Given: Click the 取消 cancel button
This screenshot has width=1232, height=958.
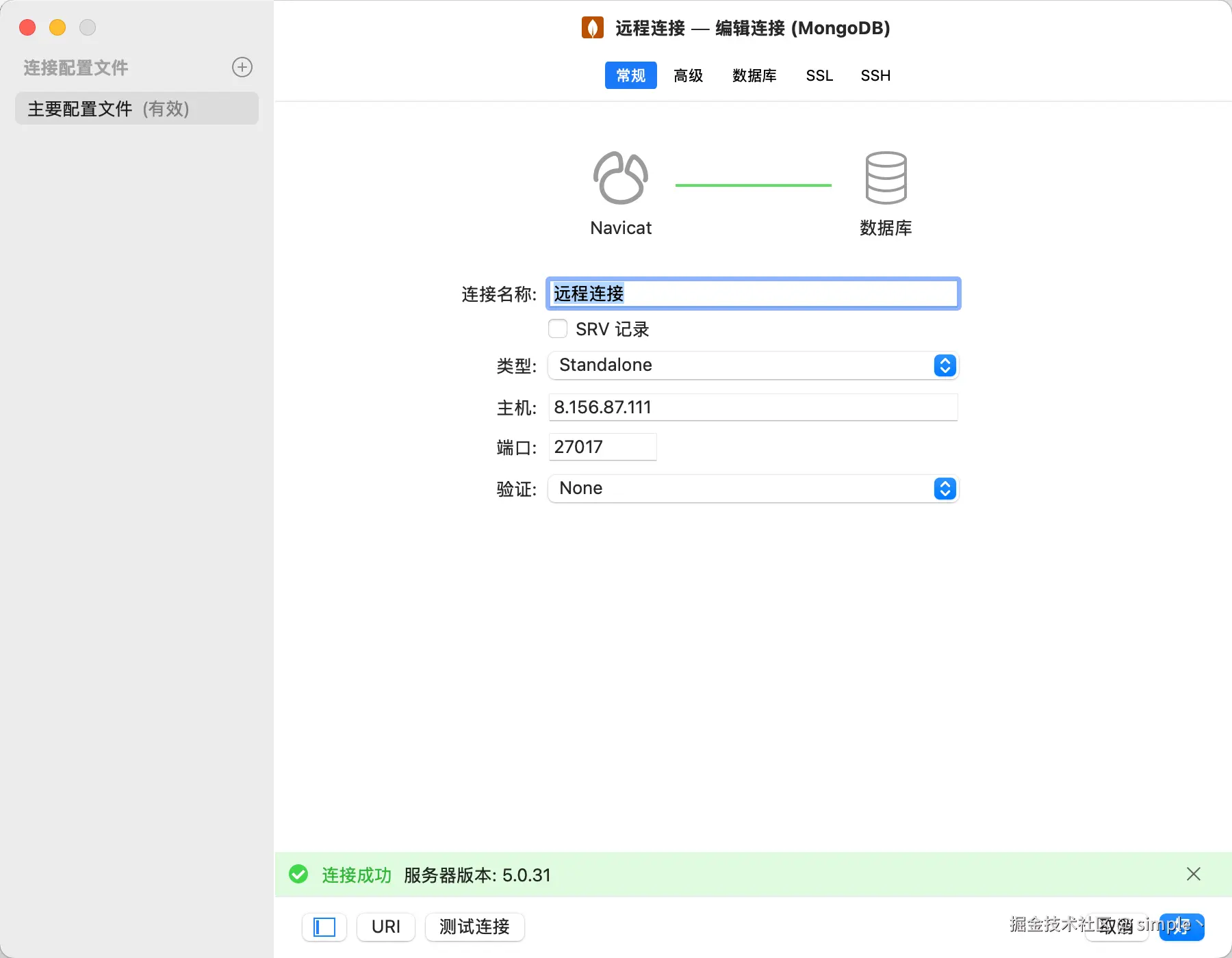Looking at the screenshot, I should point(1116,927).
